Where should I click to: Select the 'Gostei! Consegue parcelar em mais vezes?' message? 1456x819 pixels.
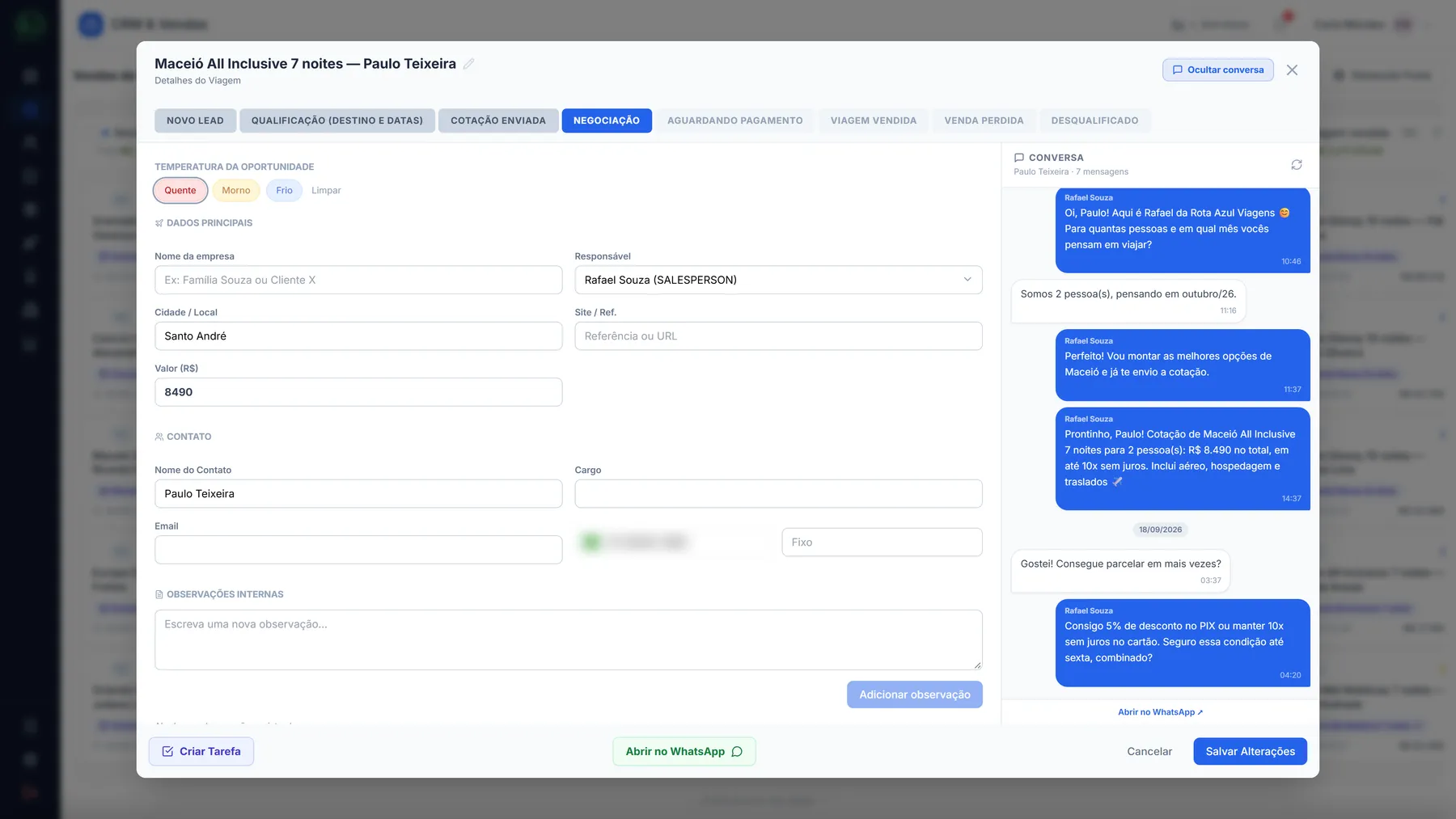pos(1120,571)
